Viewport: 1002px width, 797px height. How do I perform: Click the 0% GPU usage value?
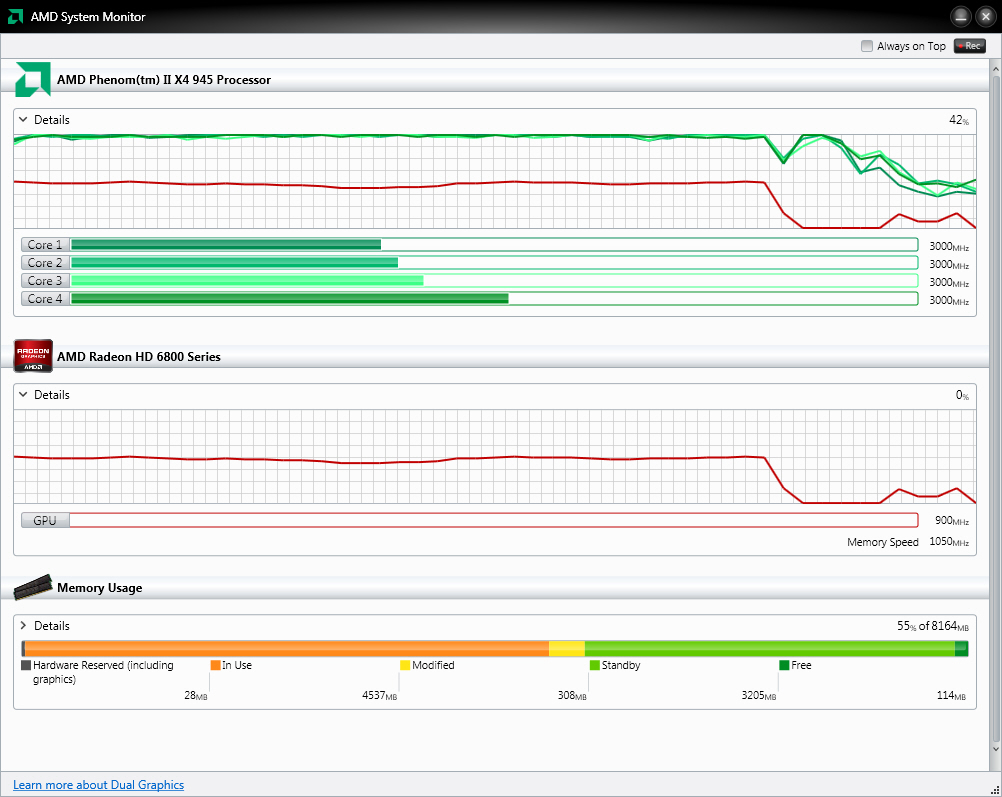(x=962, y=396)
